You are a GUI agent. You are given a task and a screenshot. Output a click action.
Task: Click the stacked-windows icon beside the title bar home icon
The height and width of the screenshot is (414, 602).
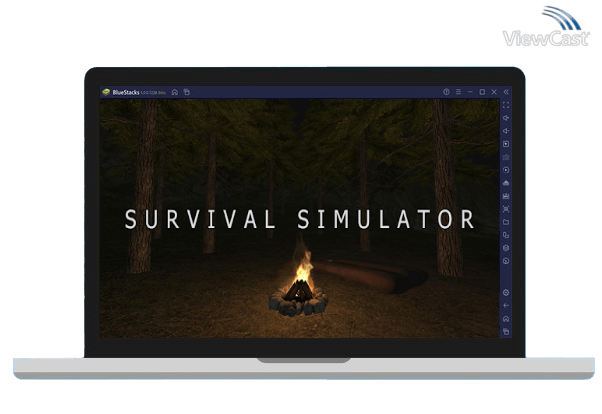coord(187,92)
